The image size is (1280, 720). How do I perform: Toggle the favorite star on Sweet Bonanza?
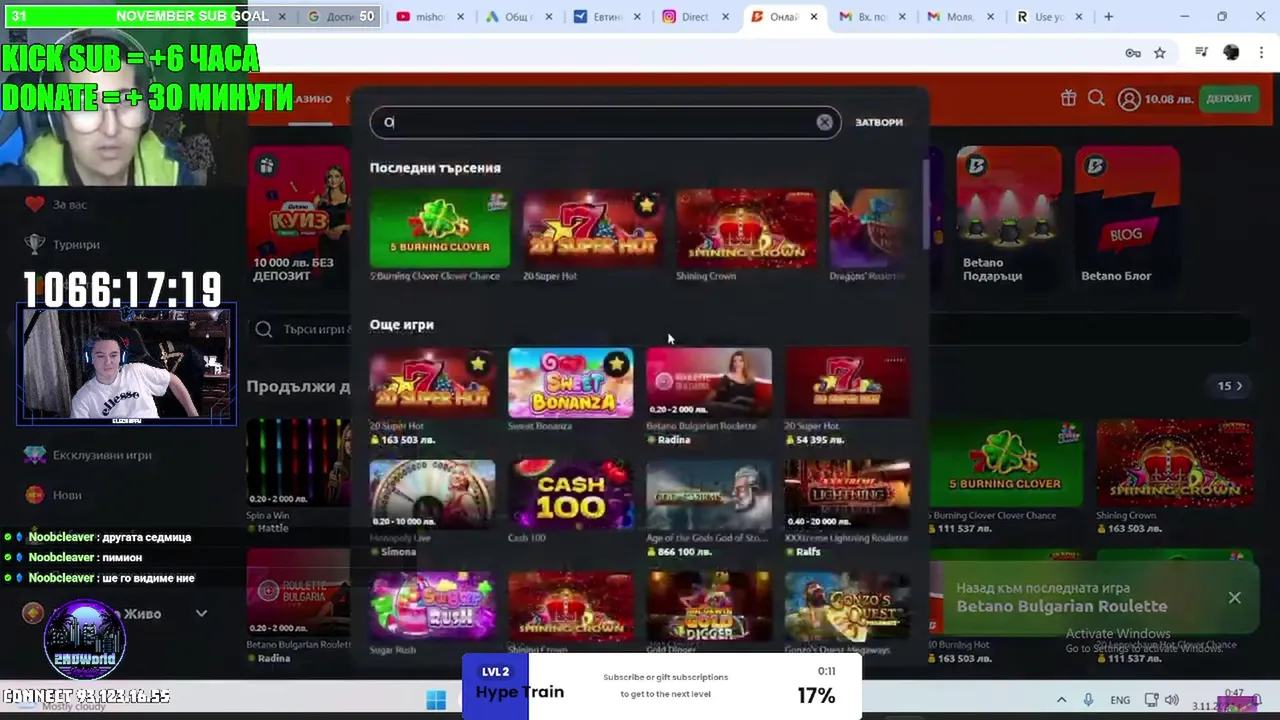[616, 364]
